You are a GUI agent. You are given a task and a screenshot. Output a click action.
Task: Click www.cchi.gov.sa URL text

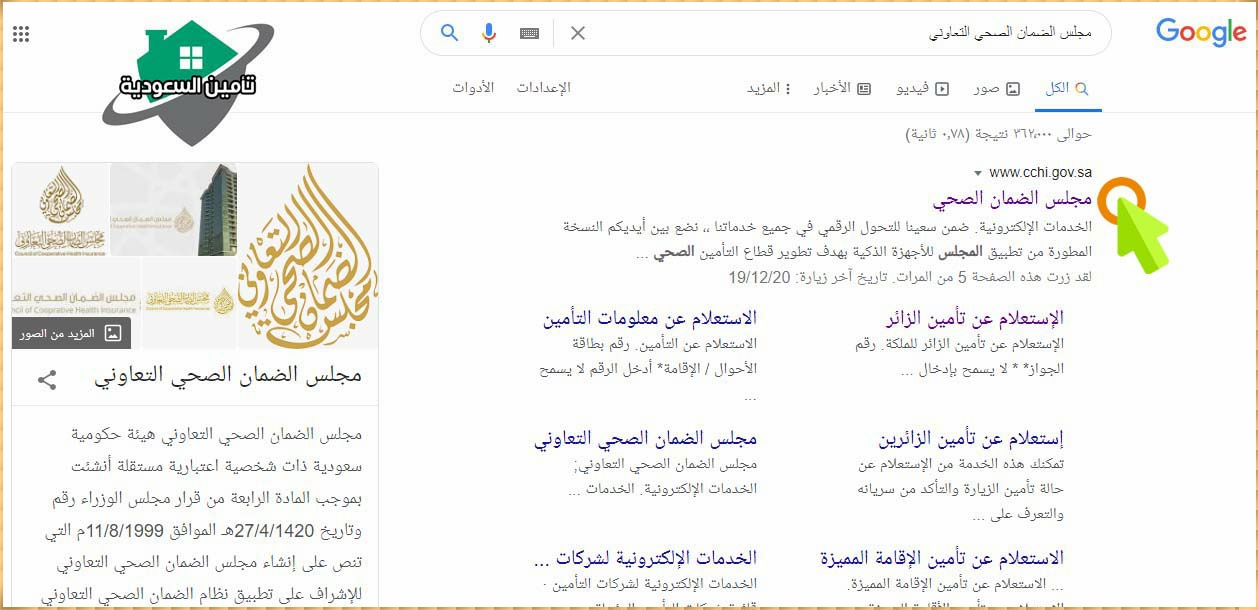(x=1040, y=173)
